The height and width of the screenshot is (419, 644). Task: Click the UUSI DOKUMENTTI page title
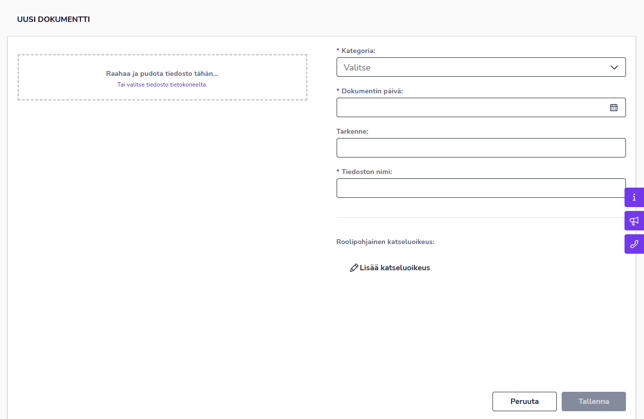53,19
